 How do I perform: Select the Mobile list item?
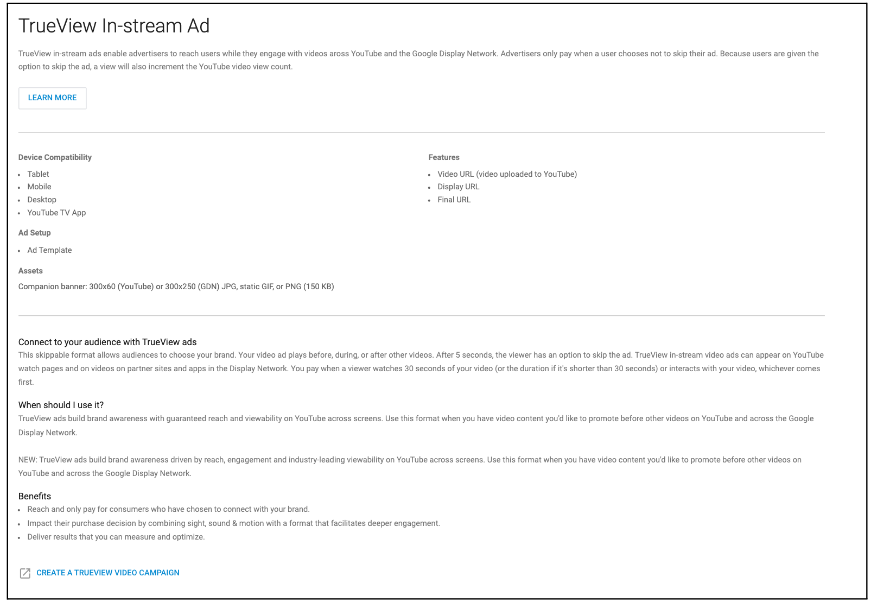coord(39,187)
